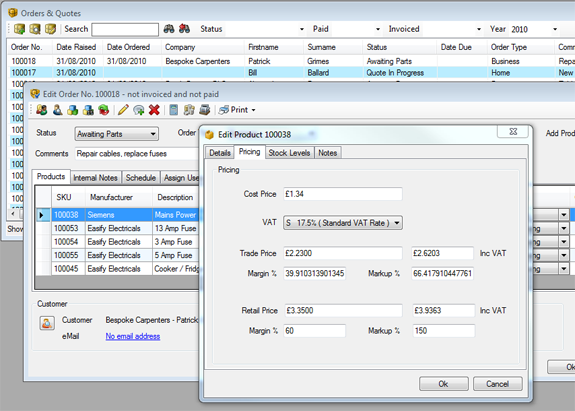Open the Year 2010 dropdown
Screen dimensions: 575x411
[x=555, y=29]
